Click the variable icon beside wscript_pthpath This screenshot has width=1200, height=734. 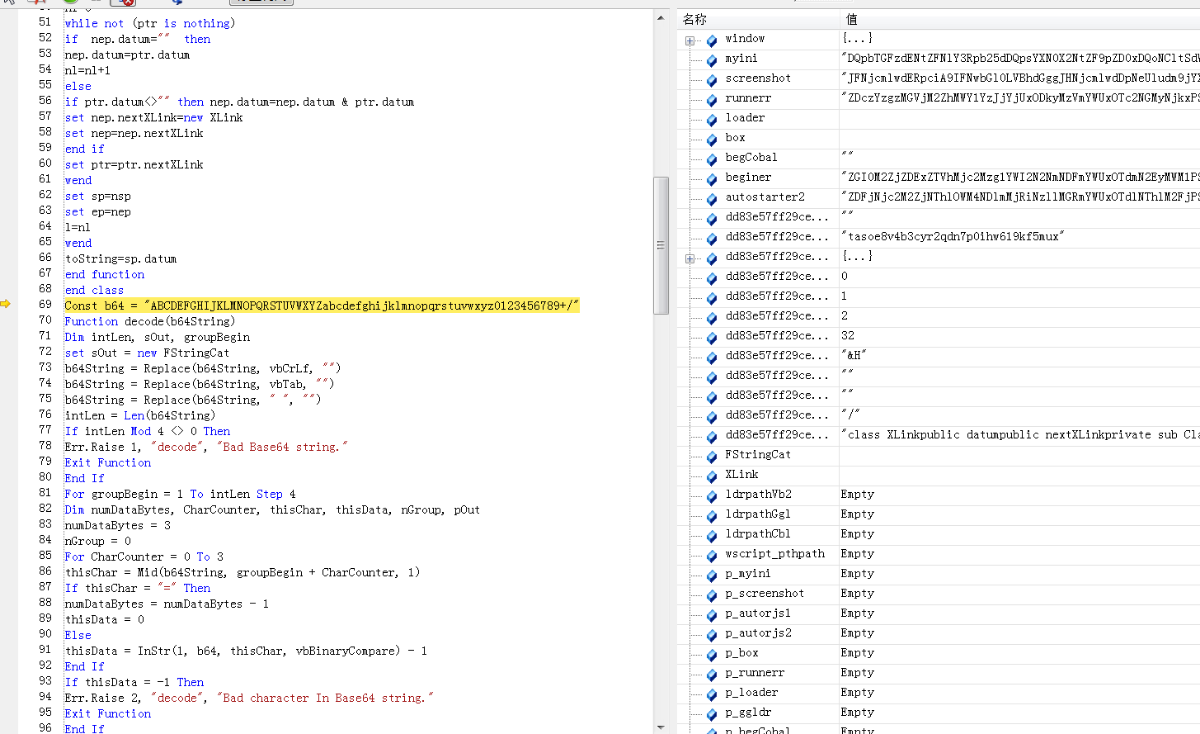712,554
